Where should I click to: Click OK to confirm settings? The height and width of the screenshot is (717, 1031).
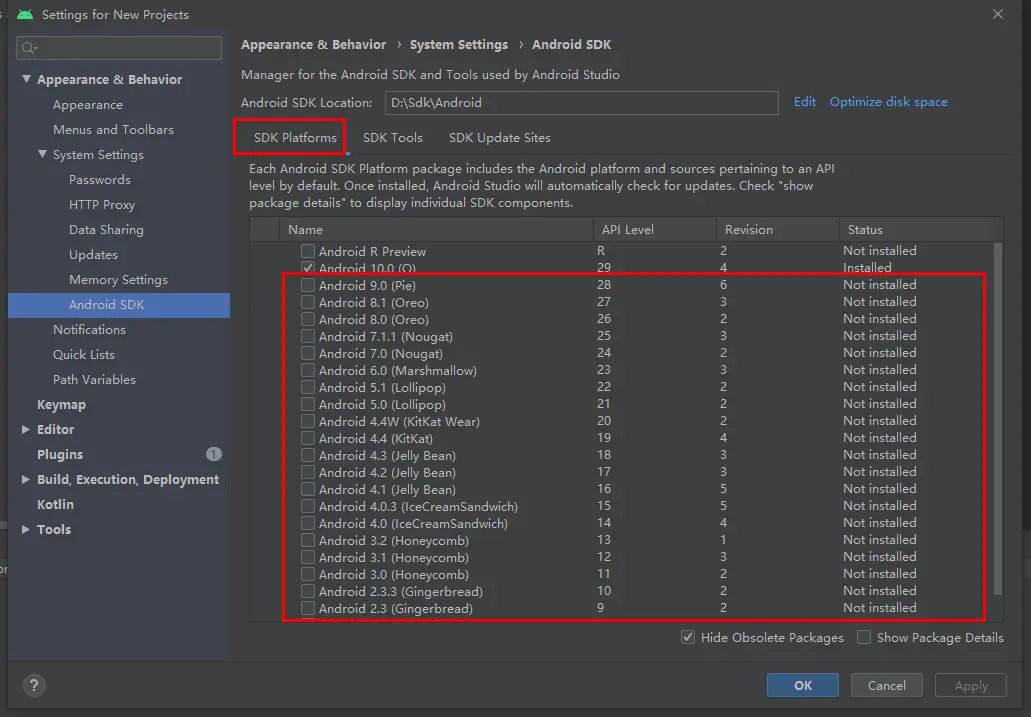(x=803, y=685)
